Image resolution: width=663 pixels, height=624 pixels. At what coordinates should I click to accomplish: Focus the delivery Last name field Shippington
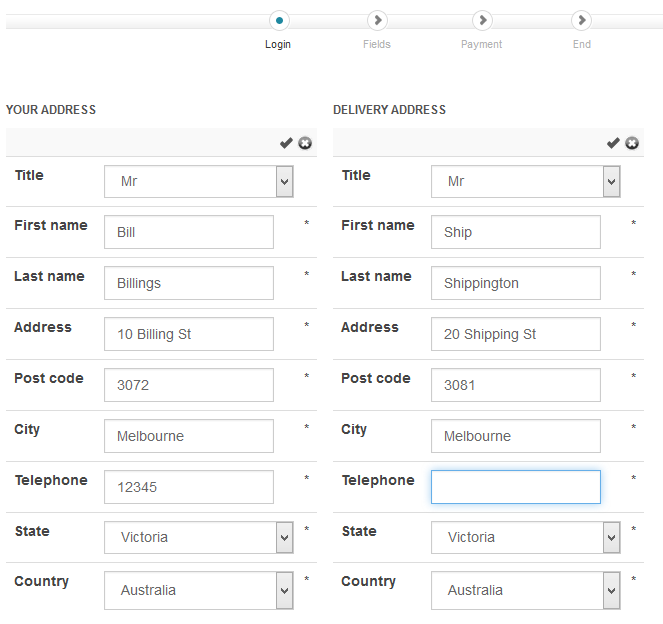[515, 283]
